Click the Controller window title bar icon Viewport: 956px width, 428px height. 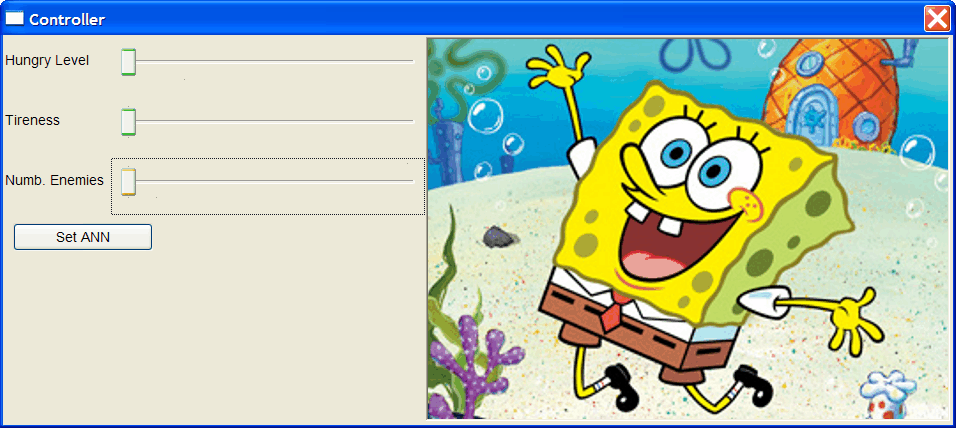[15, 19]
